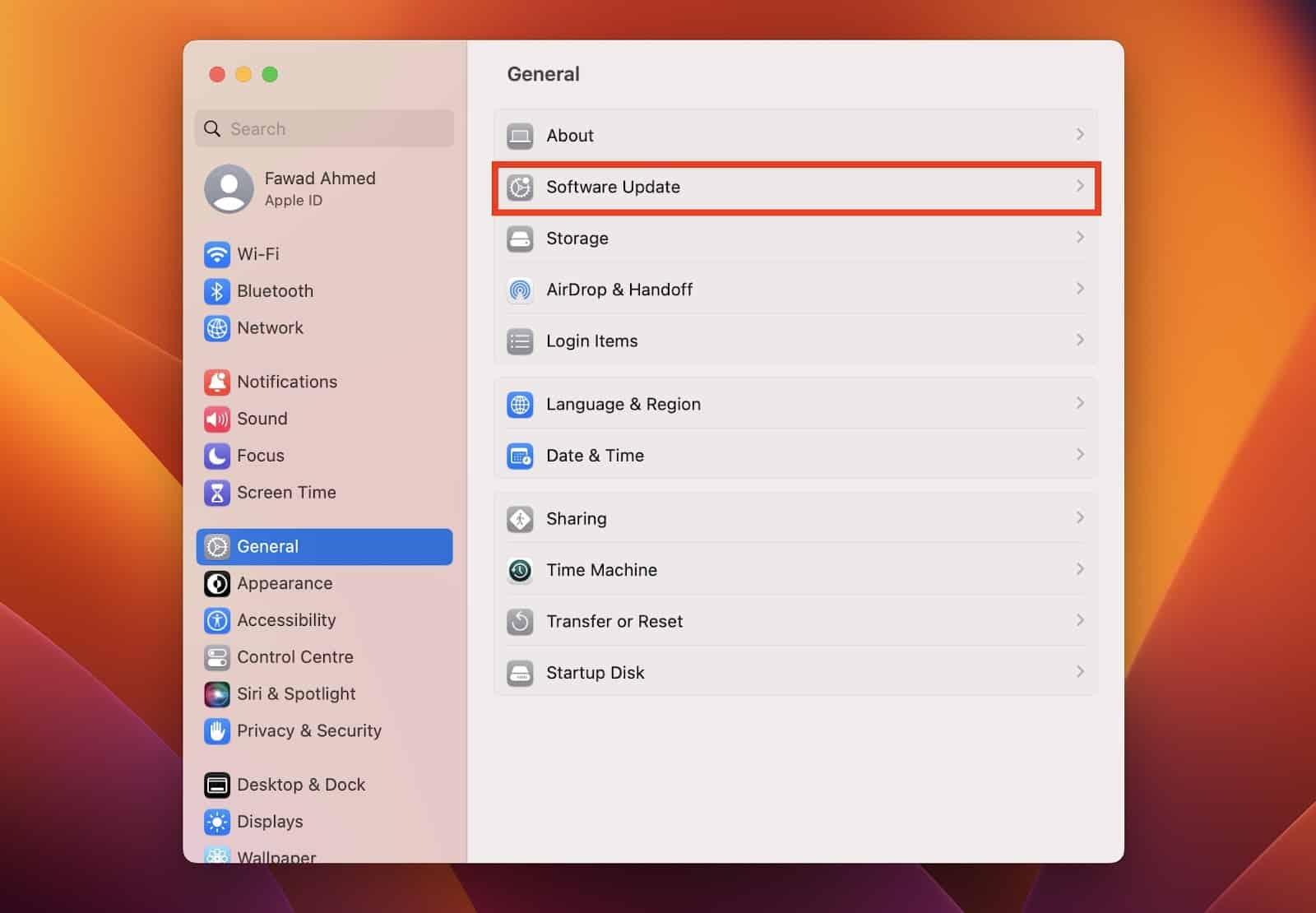Open Privacy & Security settings

[324, 731]
